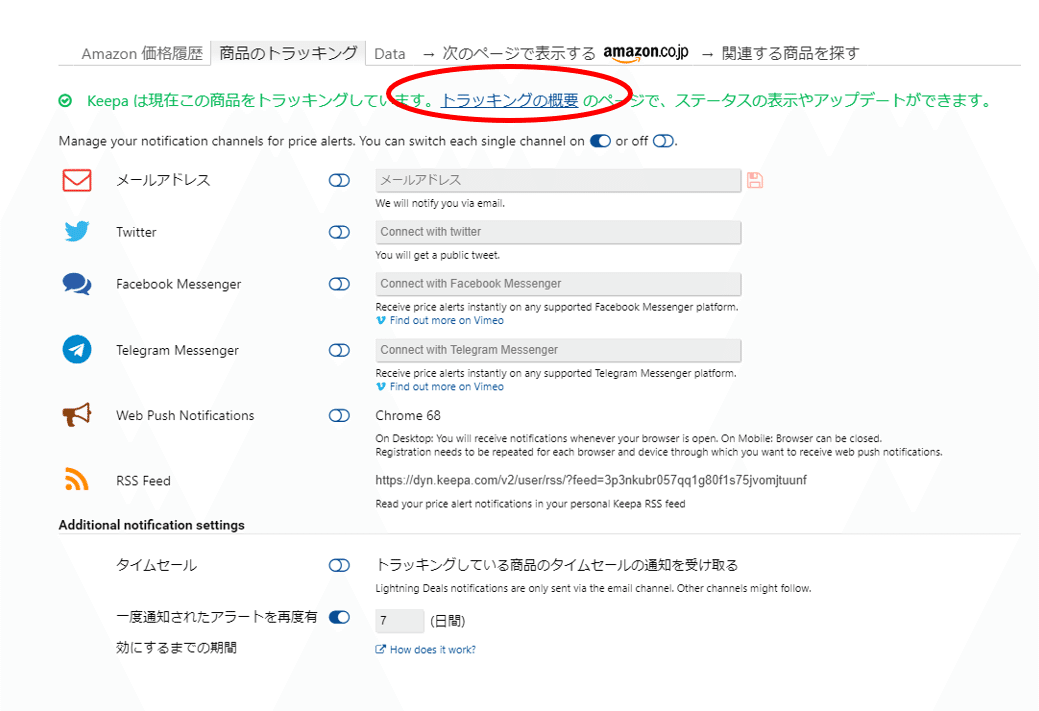
Task: Click the Vimeo icon under Facebook Messenger
Action: click(x=380, y=321)
